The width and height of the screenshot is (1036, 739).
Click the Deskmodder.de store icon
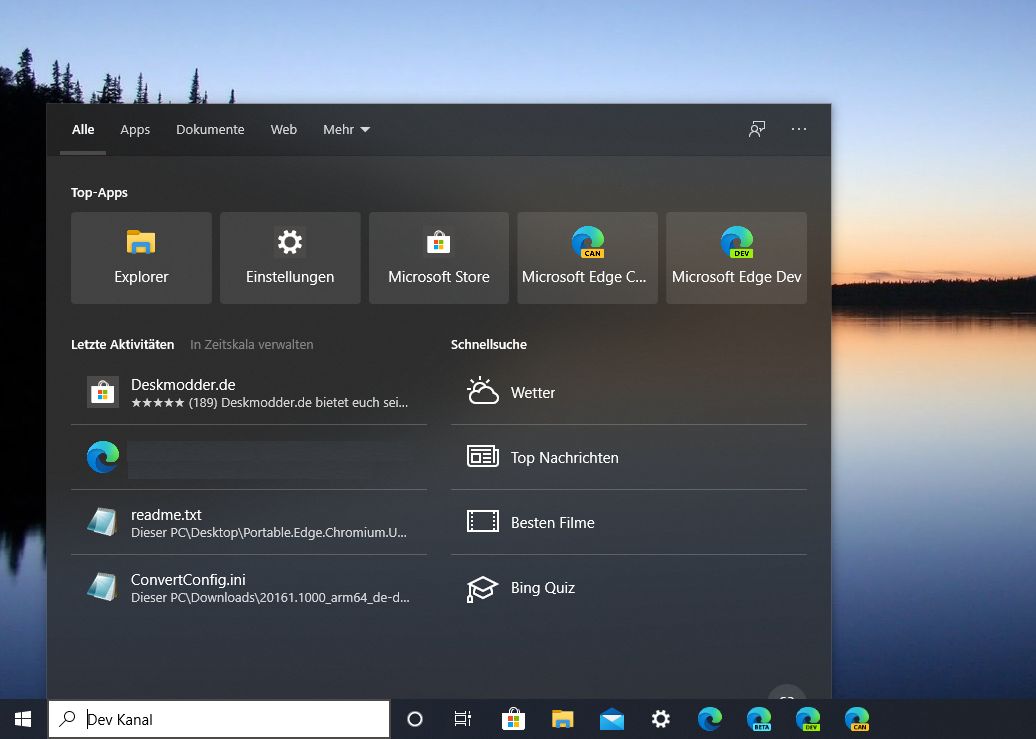[103, 393]
